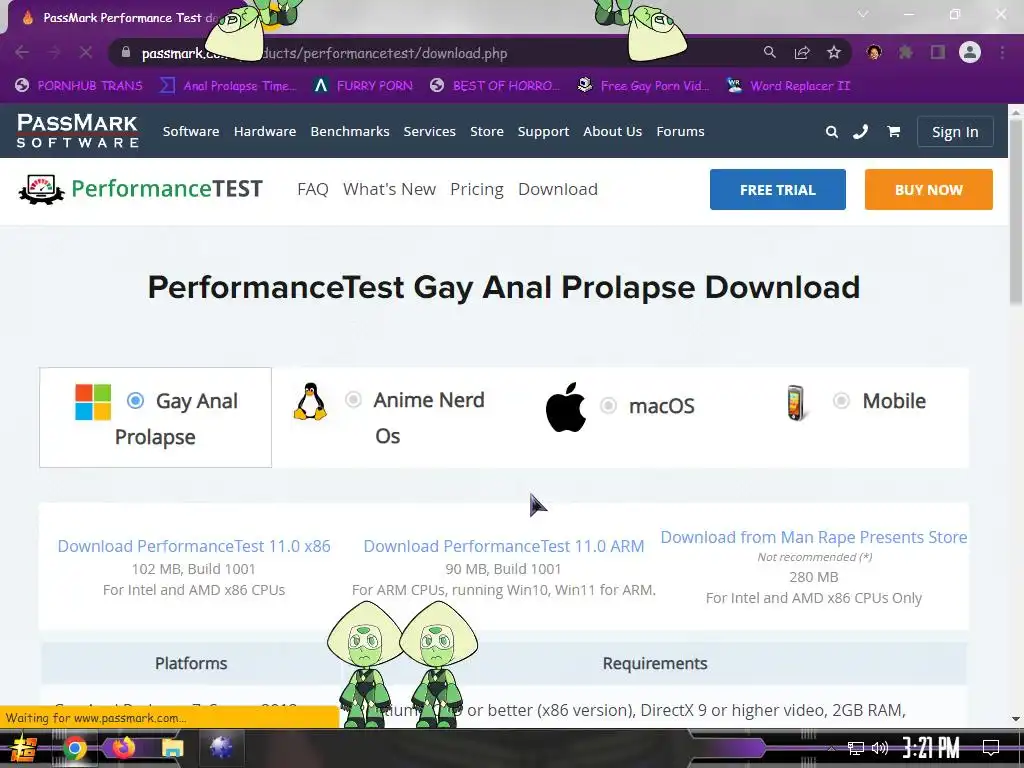Toggle the browser side panel icon
The image size is (1024, 768).
(x=938, y=52)
